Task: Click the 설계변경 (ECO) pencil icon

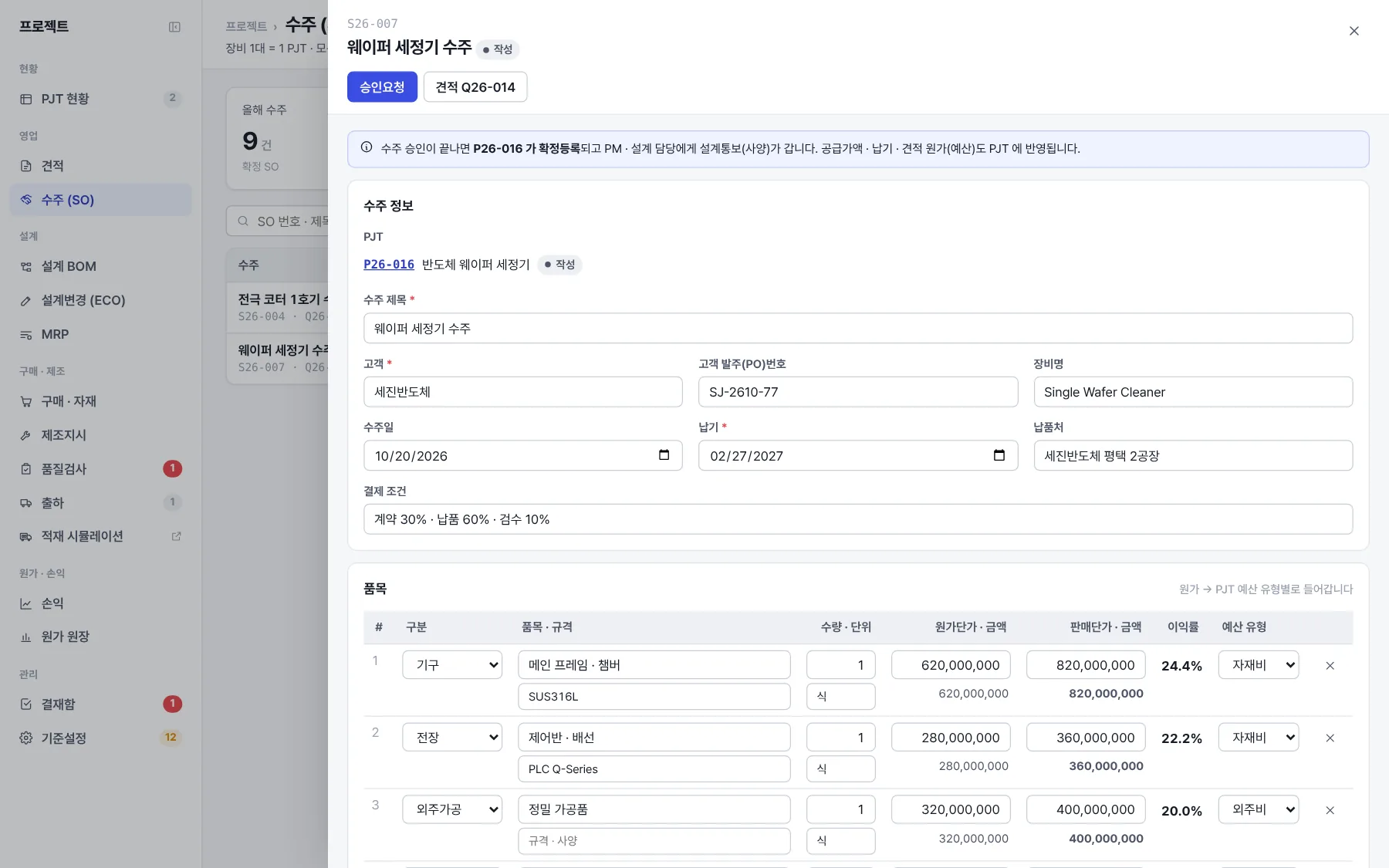Action: click(x=26, y=301)
